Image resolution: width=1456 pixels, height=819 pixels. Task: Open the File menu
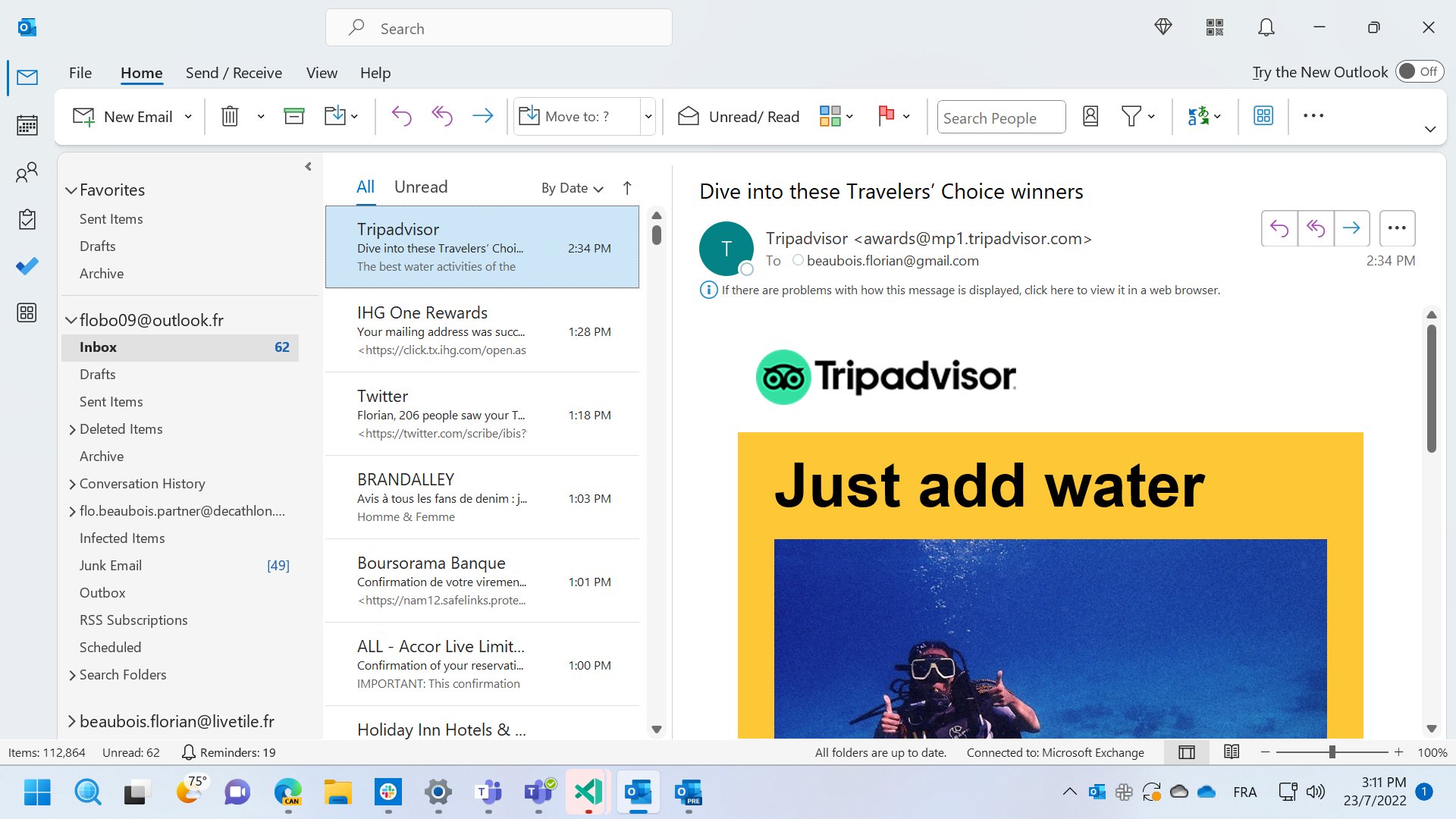[x=80, y=73]
